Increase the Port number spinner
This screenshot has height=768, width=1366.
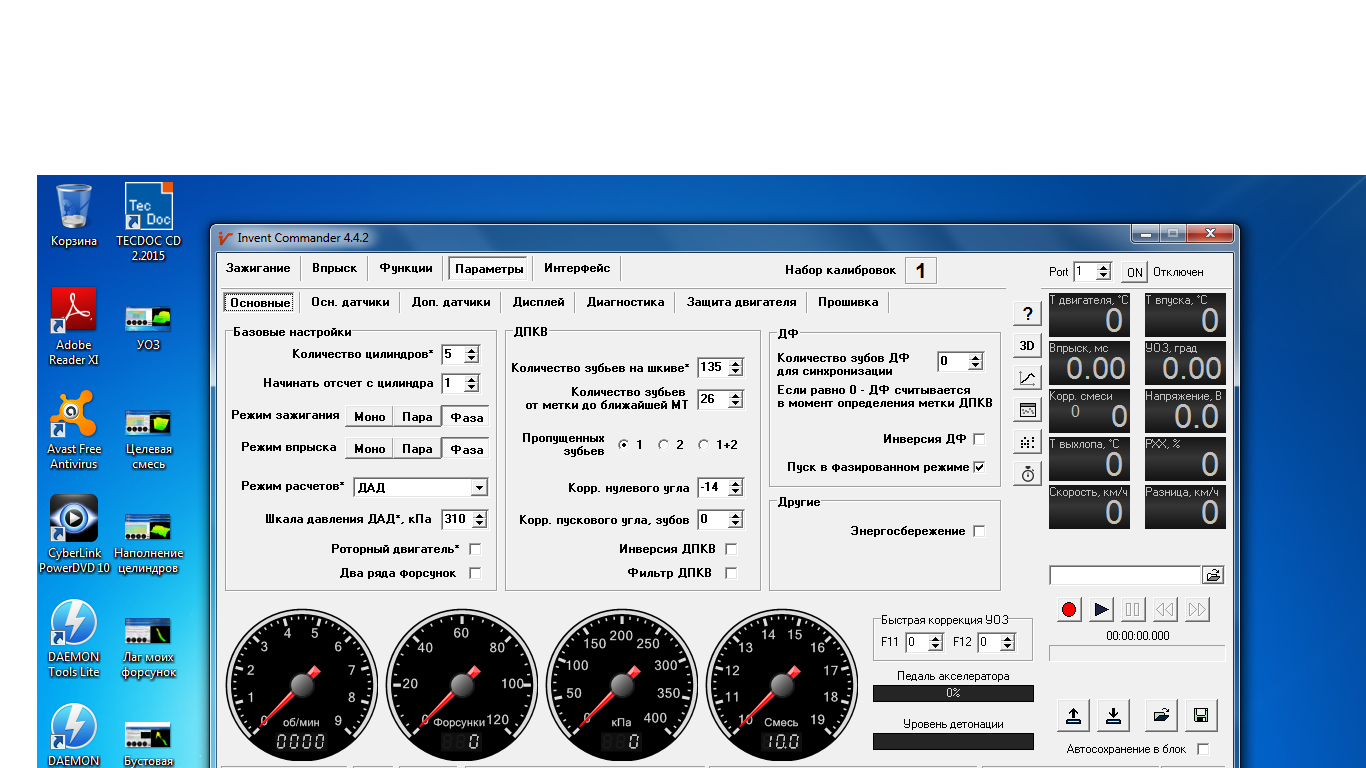point(1104,267)
